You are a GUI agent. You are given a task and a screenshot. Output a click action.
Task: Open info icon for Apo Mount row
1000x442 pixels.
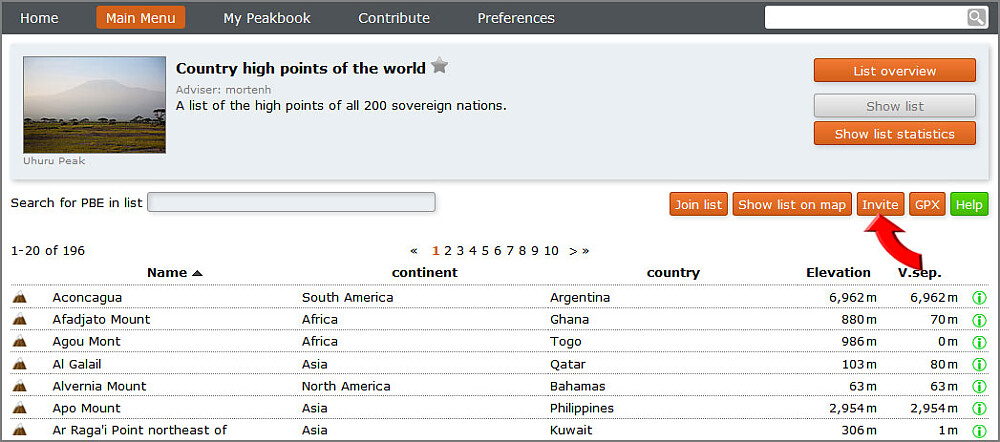point(979,408)
